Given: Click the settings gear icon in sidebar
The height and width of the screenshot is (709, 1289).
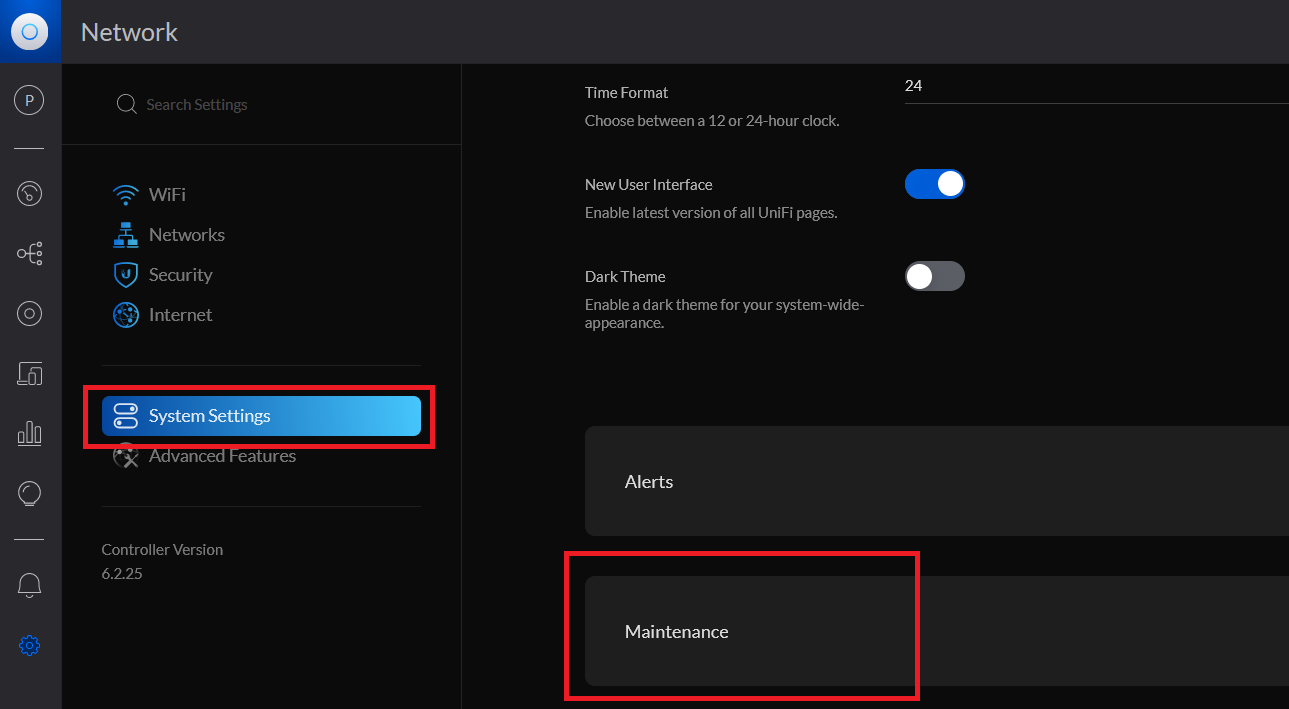Looking at the screenshot, I should (x=29, y=646).
